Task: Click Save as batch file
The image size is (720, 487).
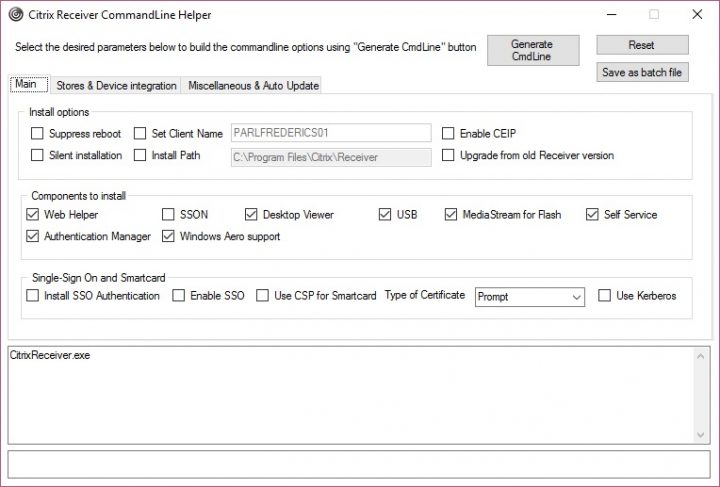Action: (643, 73)
